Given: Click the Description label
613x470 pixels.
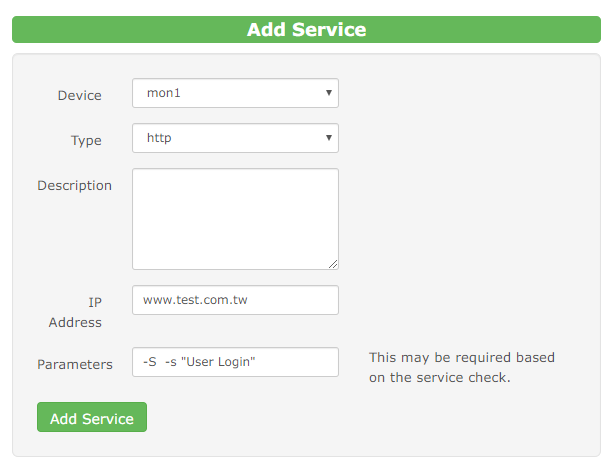Looking at the screenshot, I should pos(74,185).
